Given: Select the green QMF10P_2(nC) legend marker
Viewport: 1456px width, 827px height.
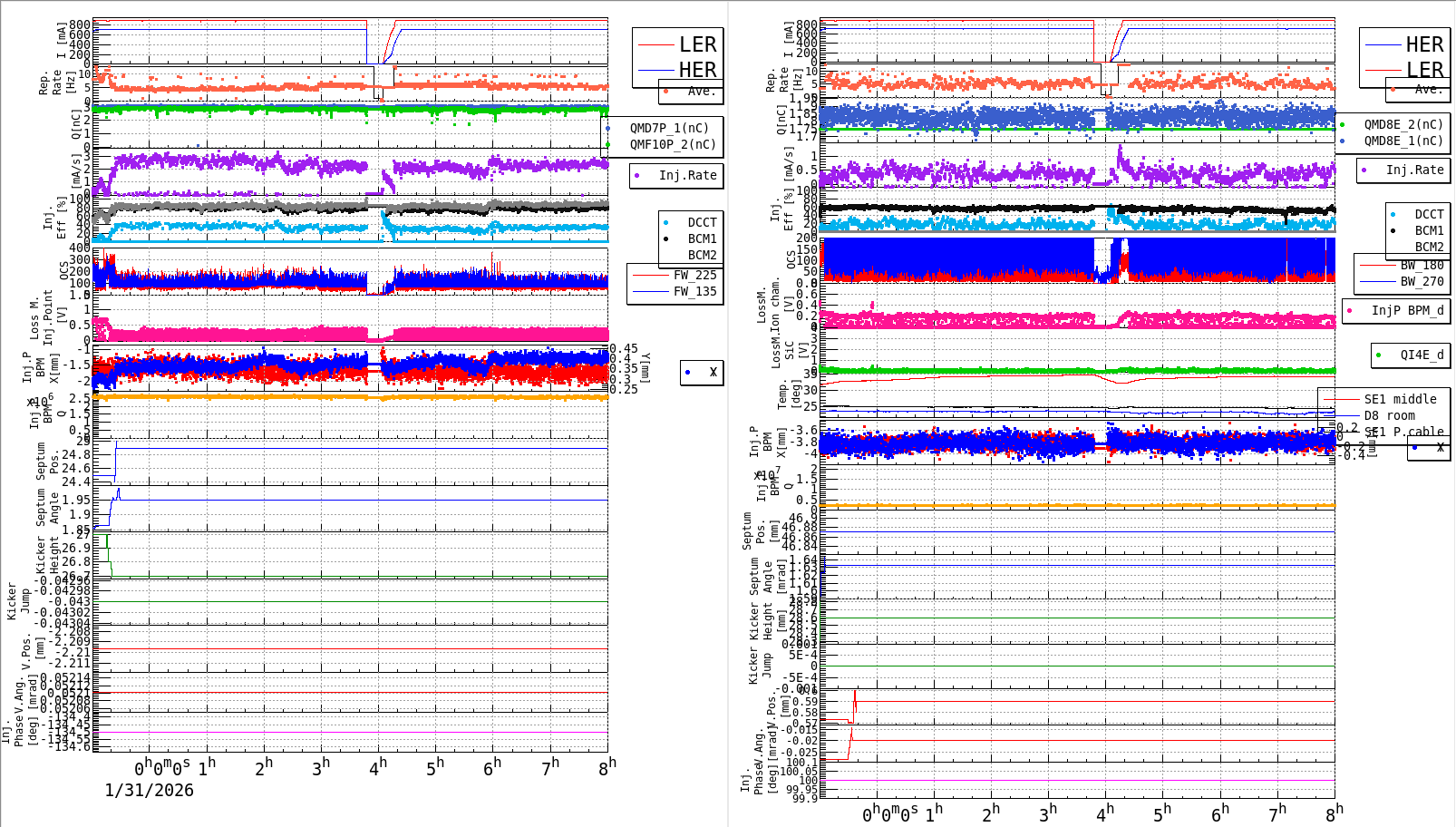Looking at the screenshot, I should click(609, 144).
